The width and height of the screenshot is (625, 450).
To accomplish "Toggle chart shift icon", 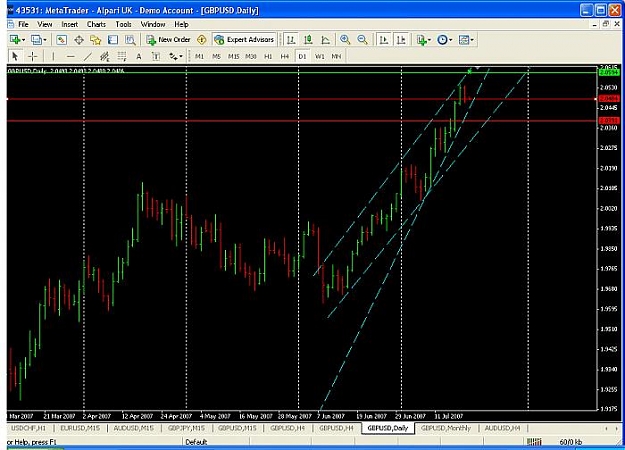I will click(401, 40).
